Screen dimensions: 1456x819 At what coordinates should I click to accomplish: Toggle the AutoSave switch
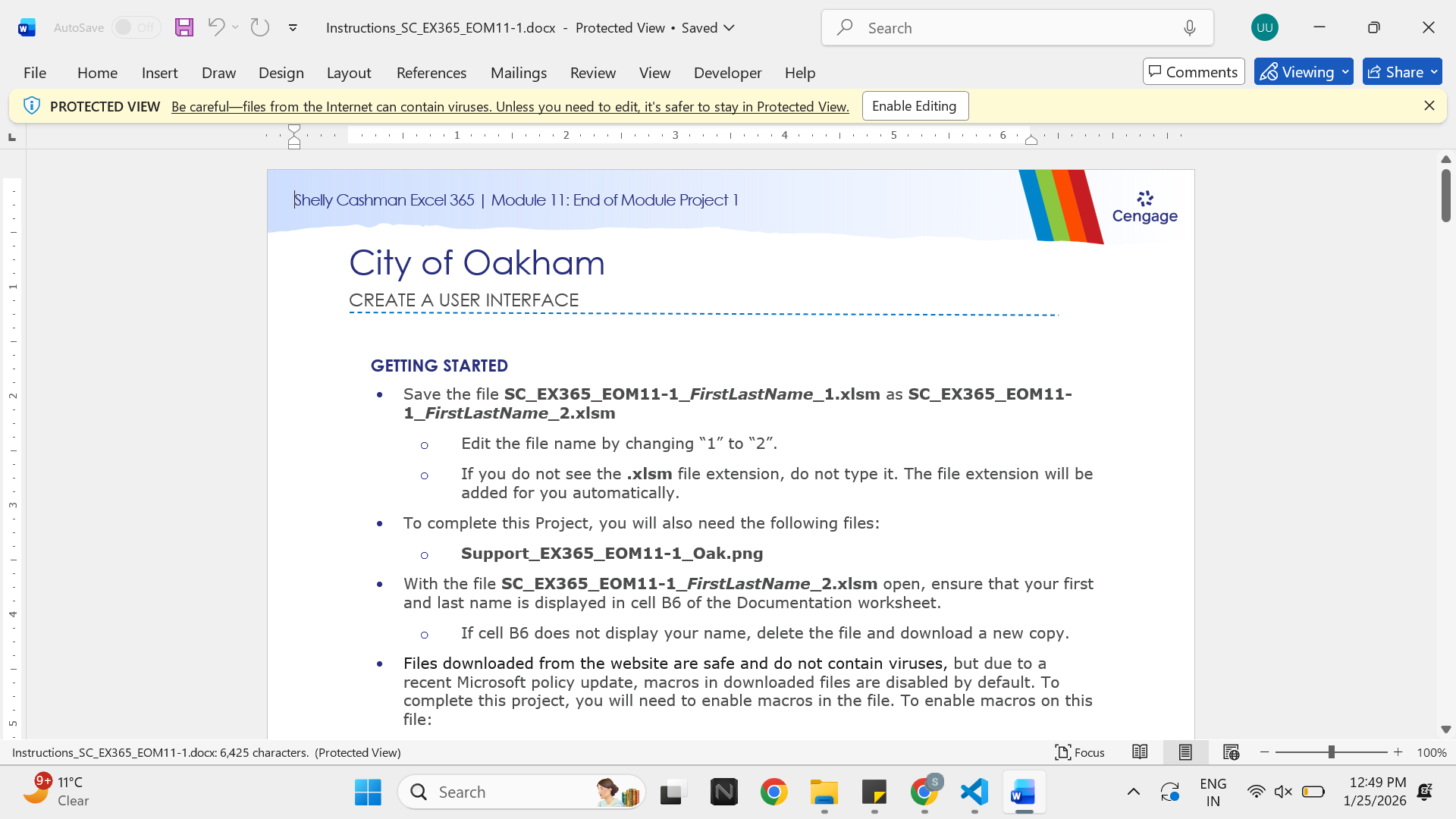136,27
